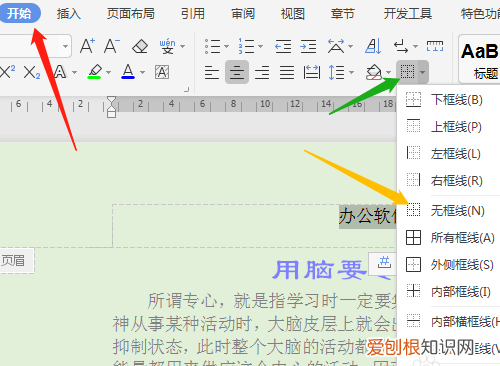
Task: Click the character border icon
Action: [x=162, y=72]
